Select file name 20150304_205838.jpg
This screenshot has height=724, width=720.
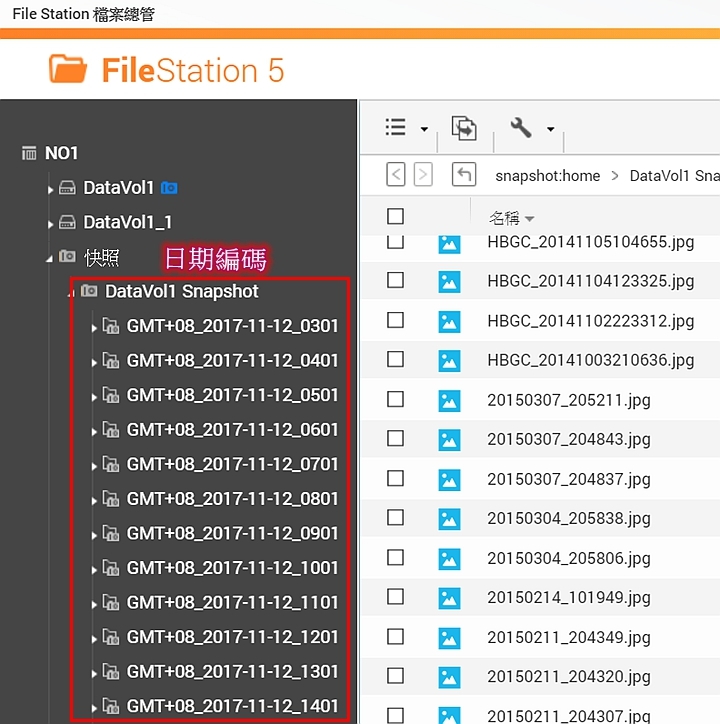click(x=569, y=519)
